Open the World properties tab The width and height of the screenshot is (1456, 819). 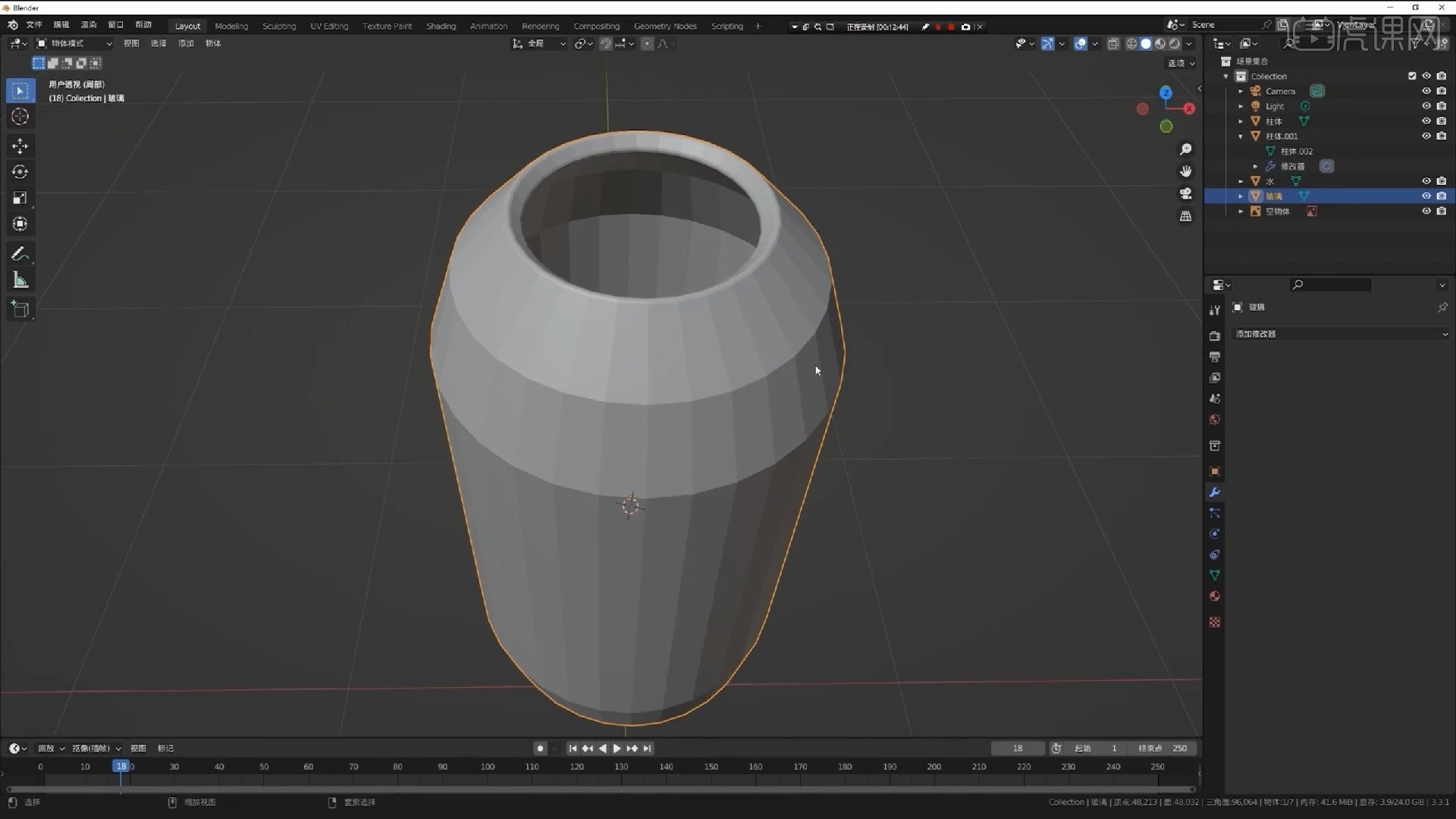coord(1215,419)
